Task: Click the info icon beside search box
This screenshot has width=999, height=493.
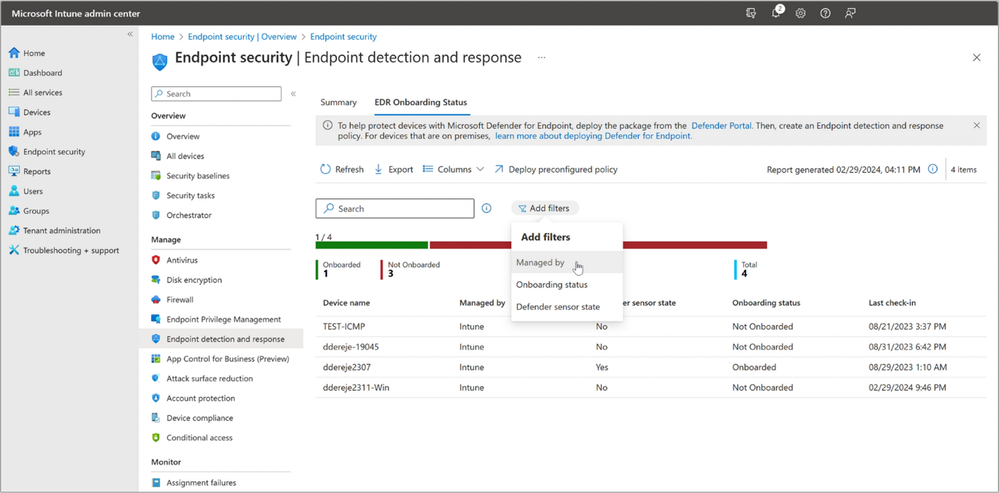Action: [x=487, y=208]
